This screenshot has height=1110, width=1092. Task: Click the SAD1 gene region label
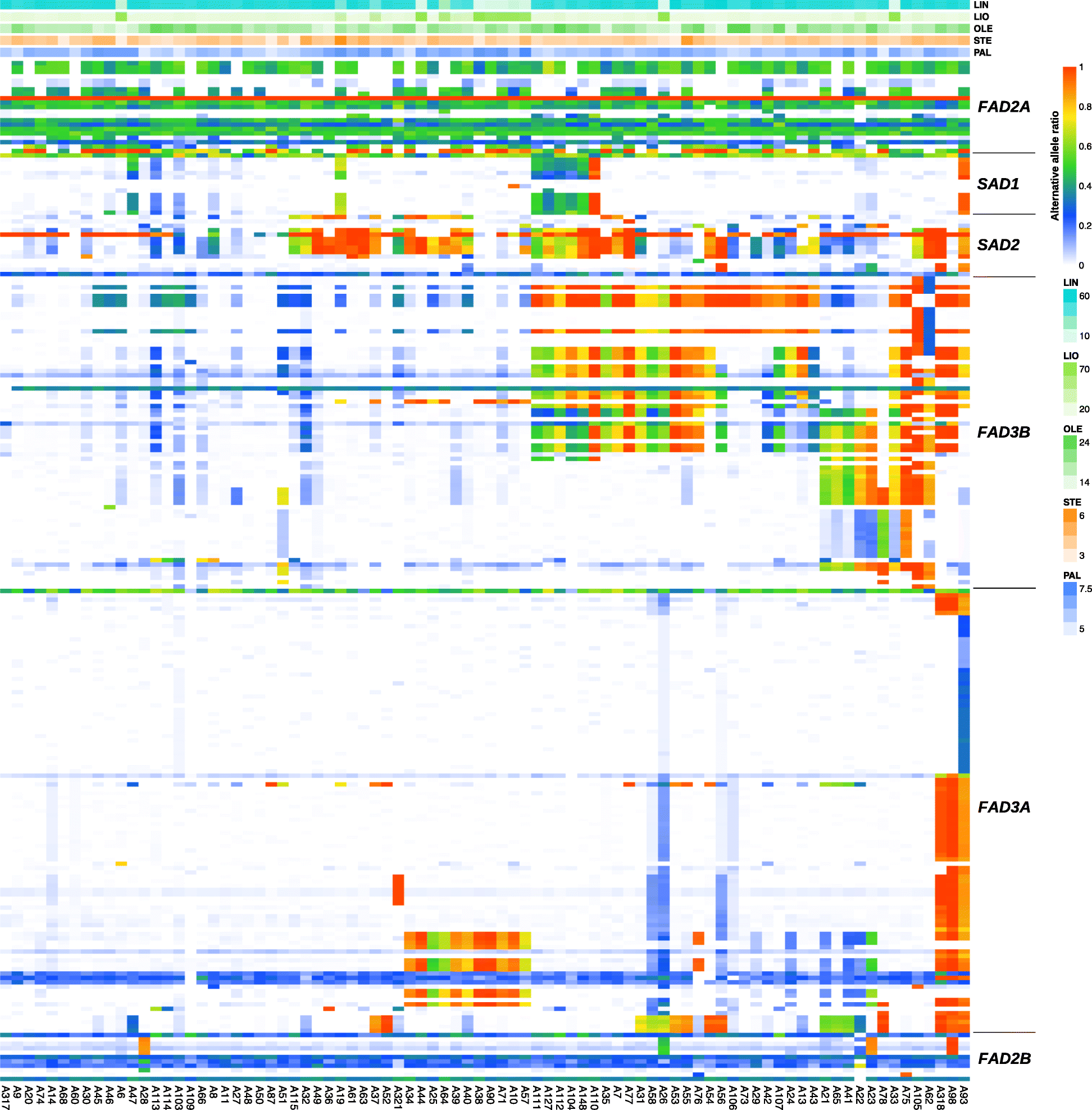998,184
